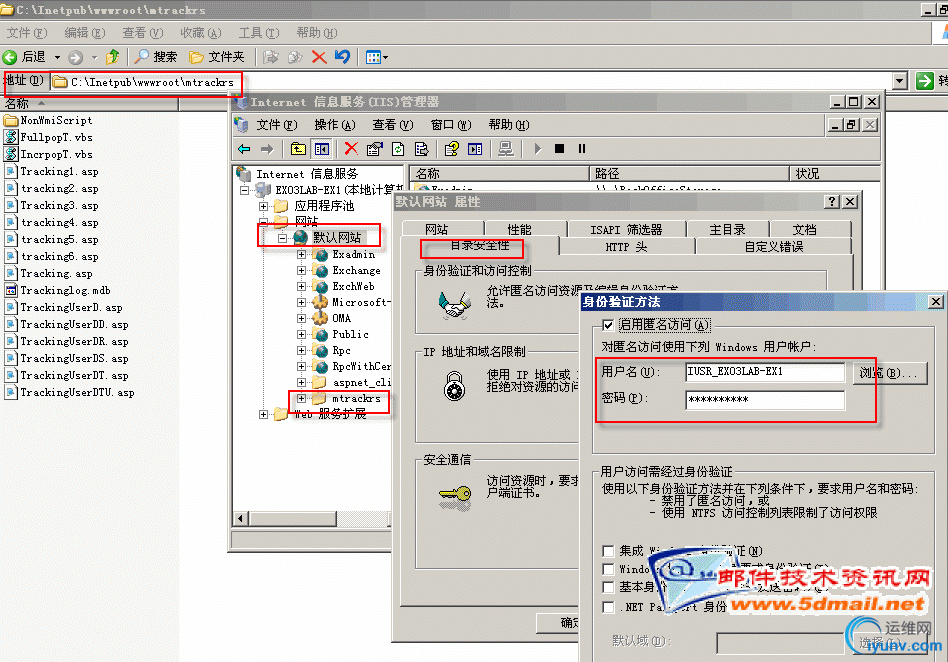This screenshot has height=662, width=948.
Task: Toggle the Explorer Folders (文件夹) pane
Action: pyautogui.click(x=216, y=57)
